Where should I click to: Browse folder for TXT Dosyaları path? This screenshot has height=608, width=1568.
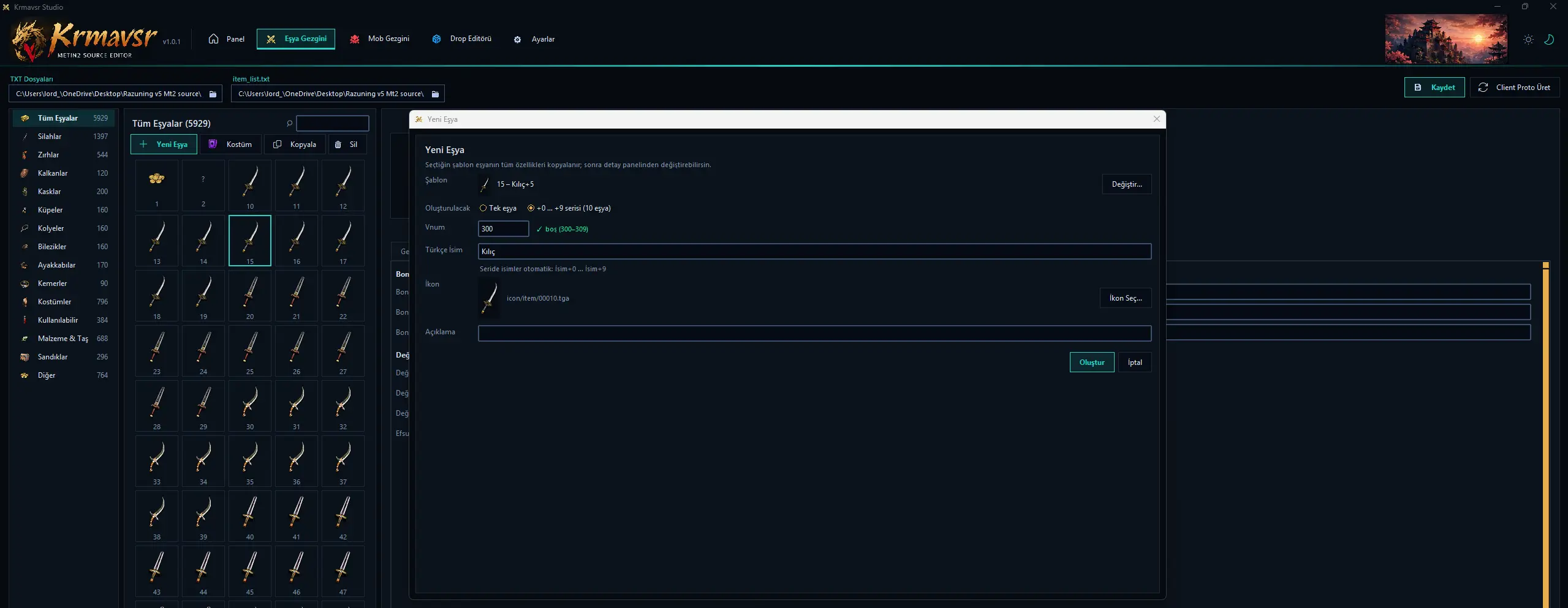pyautogui.click(x=213, y=94)
